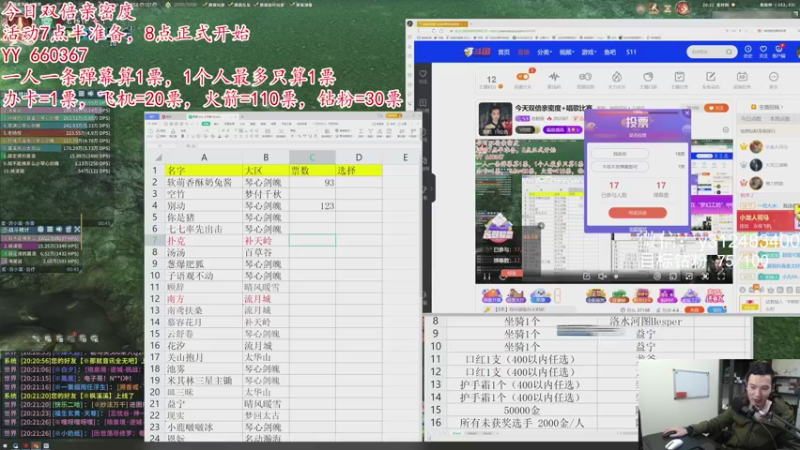Click the first gift icon below player
The width and height of the screenshot is (800, 450).
pyautogui.click(x=492, y=296)
